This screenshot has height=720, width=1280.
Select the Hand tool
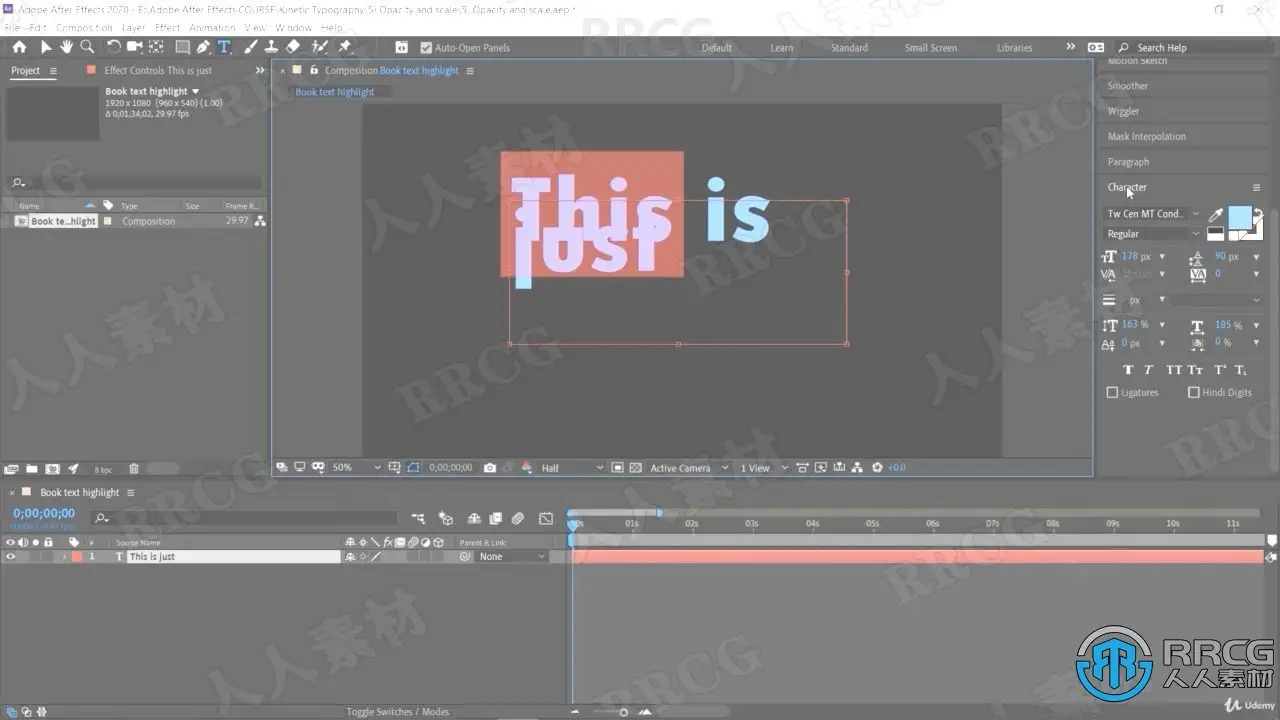click(66, 47)
